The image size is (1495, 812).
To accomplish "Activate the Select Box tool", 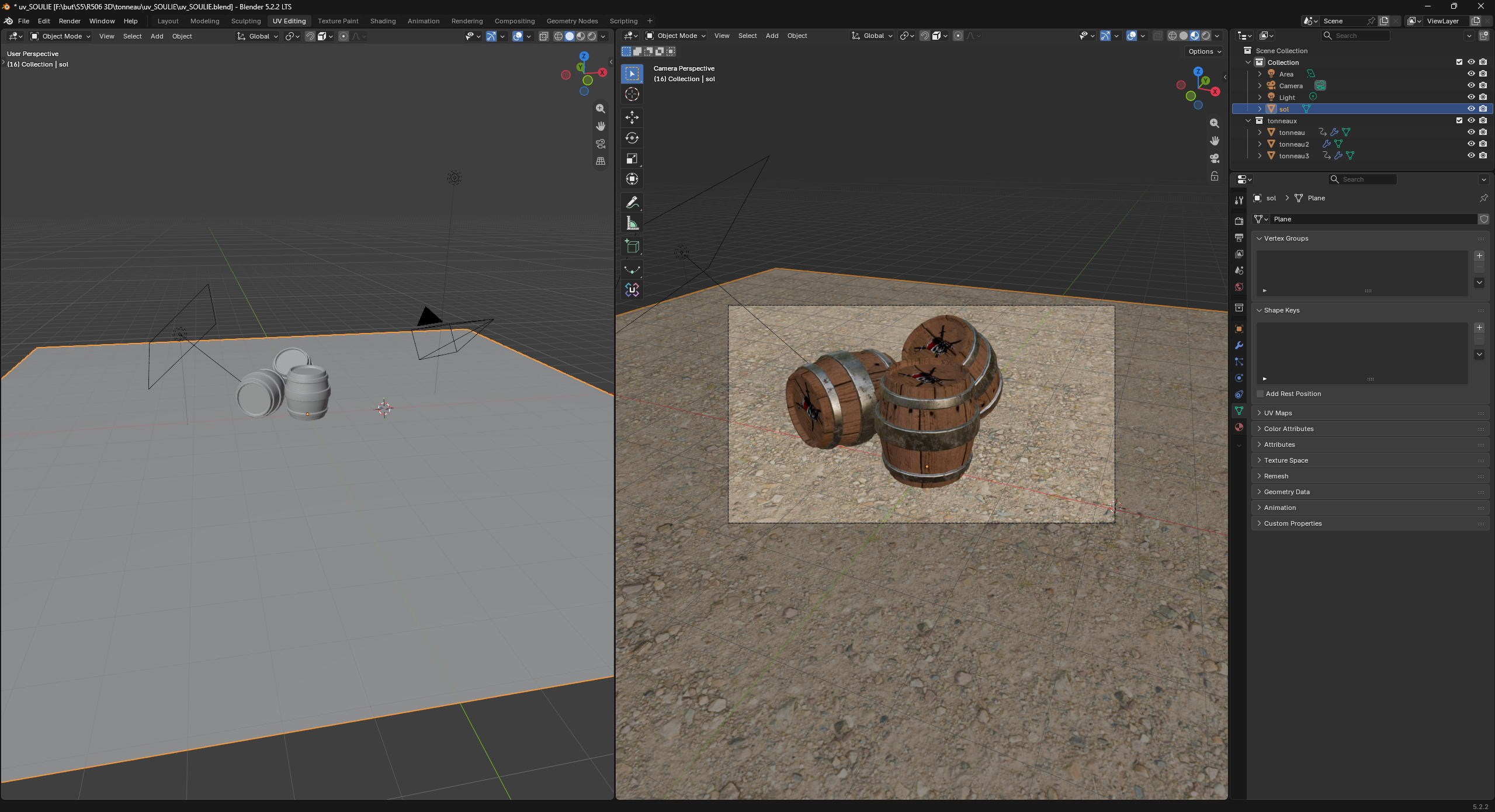I will point(632,74).
